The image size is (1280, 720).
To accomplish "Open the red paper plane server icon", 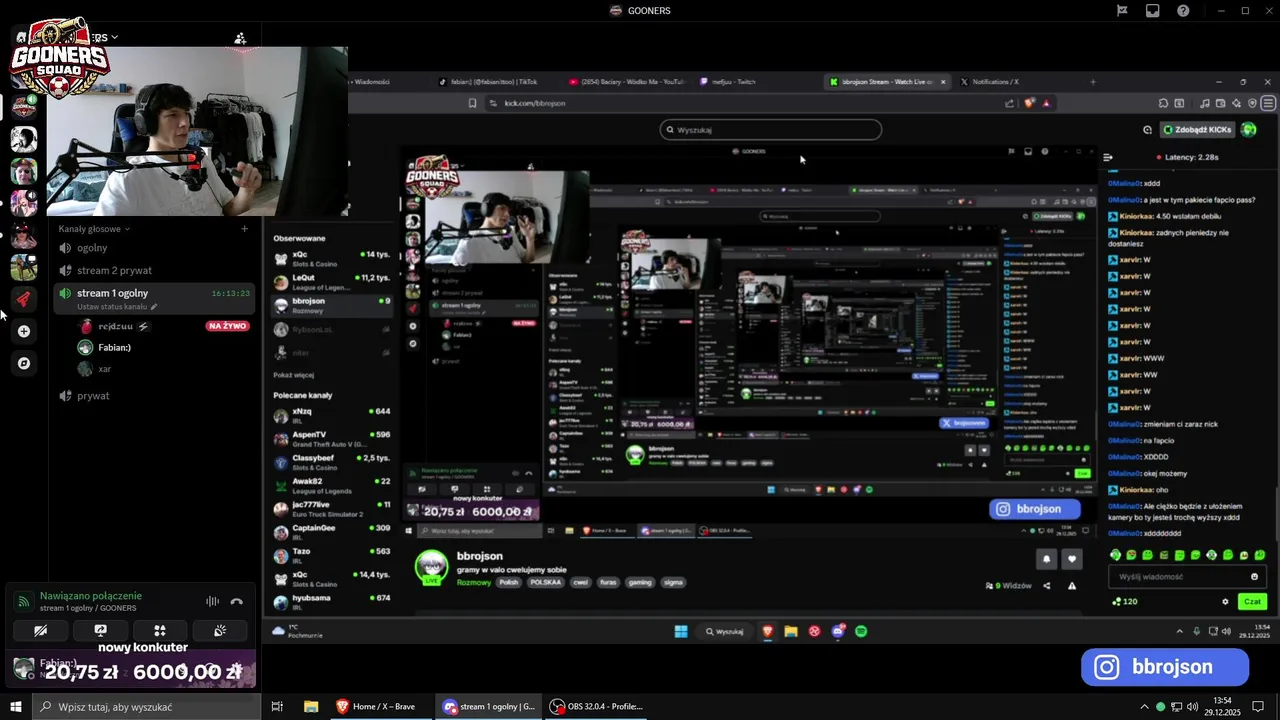I will [x=24, y=299].
